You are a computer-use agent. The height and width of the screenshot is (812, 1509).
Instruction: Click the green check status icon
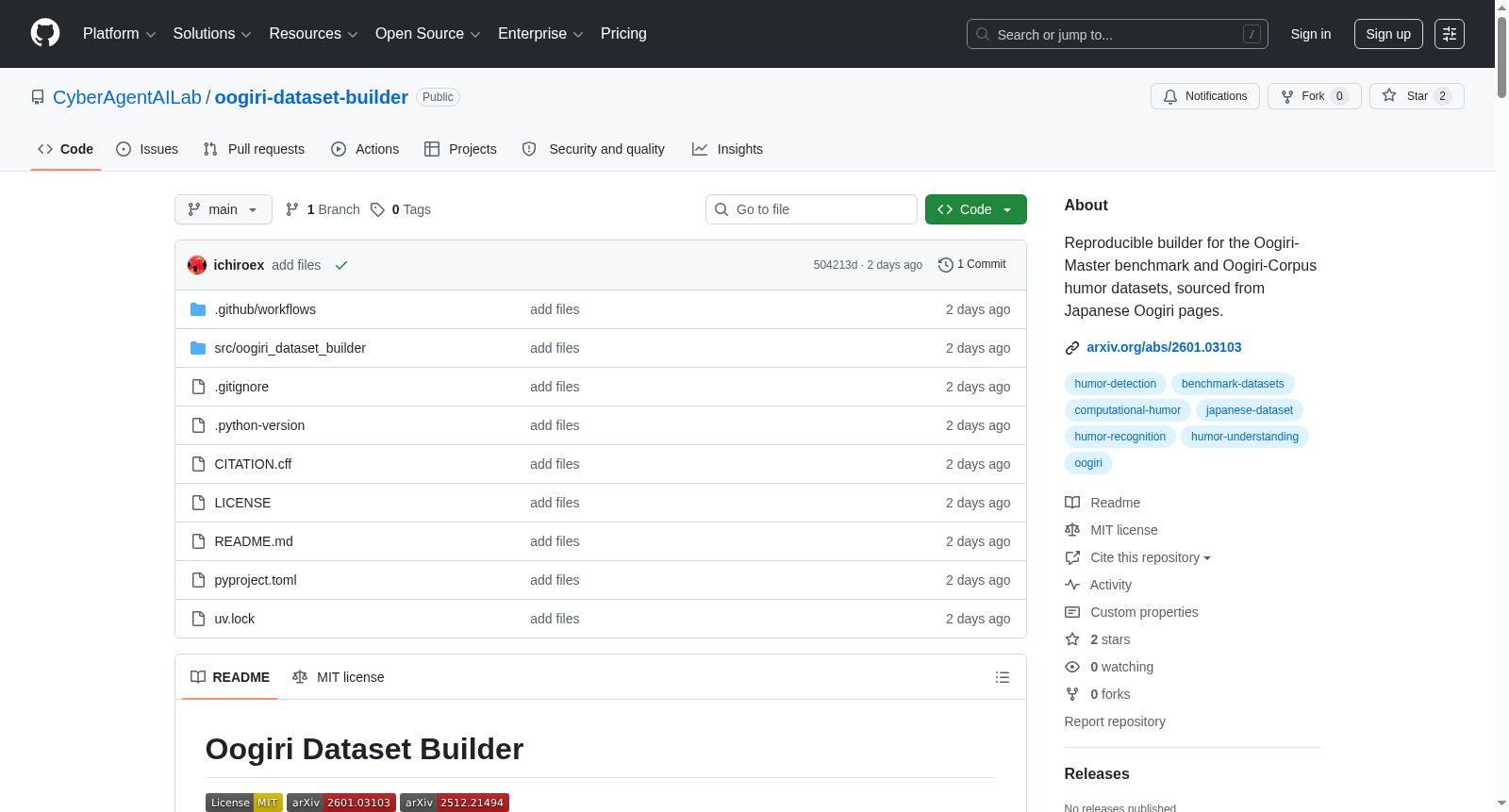click(x=341, y=265)
